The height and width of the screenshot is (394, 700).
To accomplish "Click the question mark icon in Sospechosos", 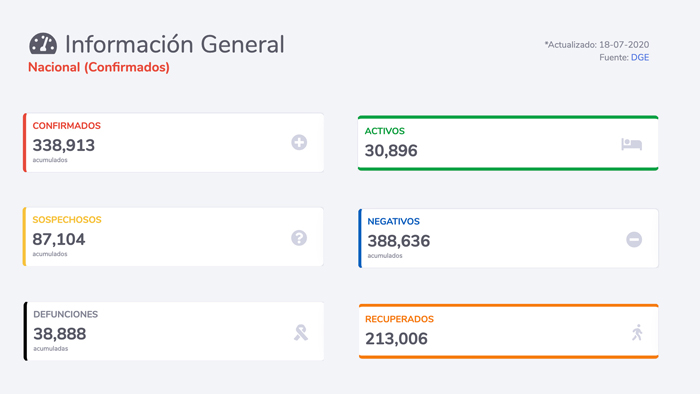I will pos(299,238).
